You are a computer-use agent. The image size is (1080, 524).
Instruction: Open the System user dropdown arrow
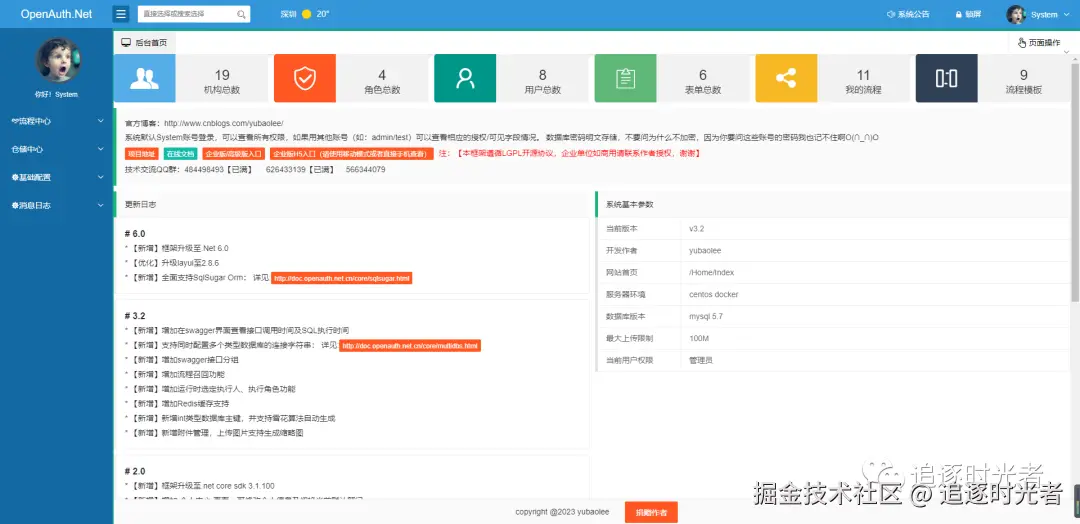coord(1067,14)
